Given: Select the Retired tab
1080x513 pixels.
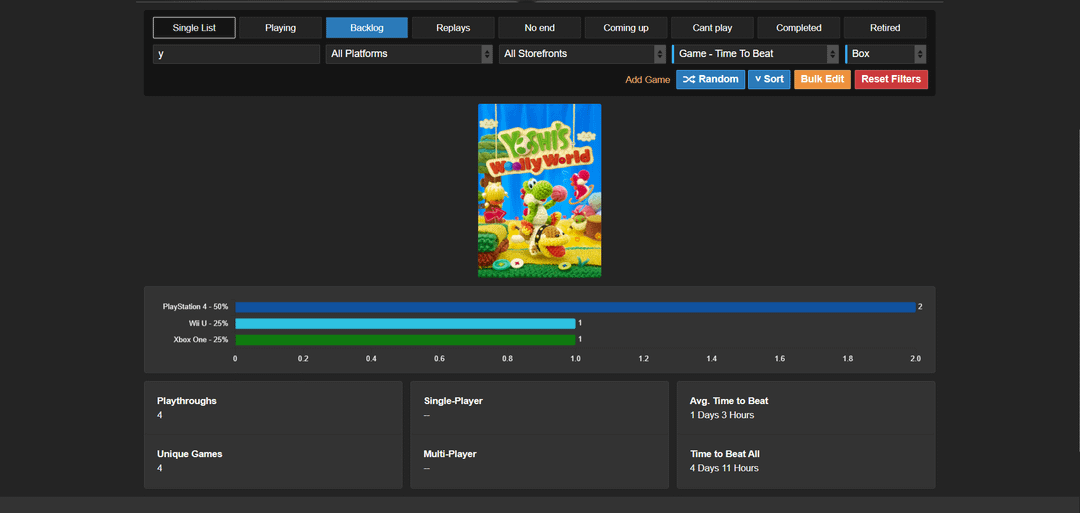Looking at the screenshot, I should pyautogui.click(x=885, y=28).
